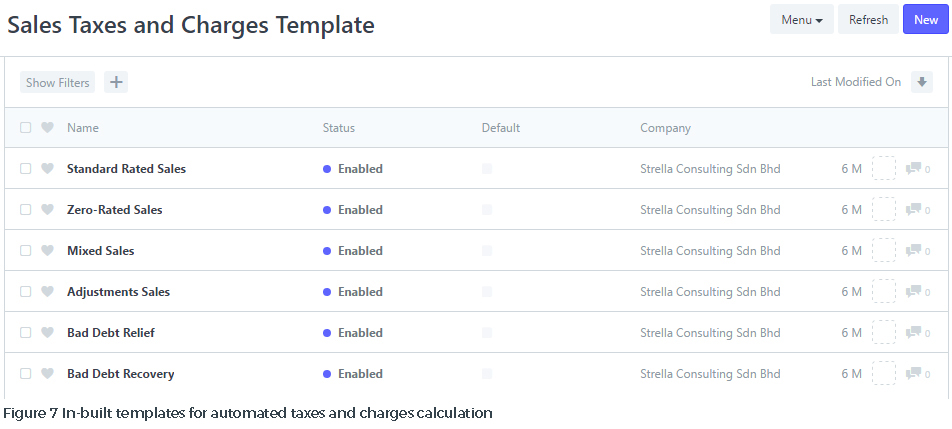Click the heart icon for Zero-Rated Sales
Viewport: 952px width, 429px height.
click(47, 209)
